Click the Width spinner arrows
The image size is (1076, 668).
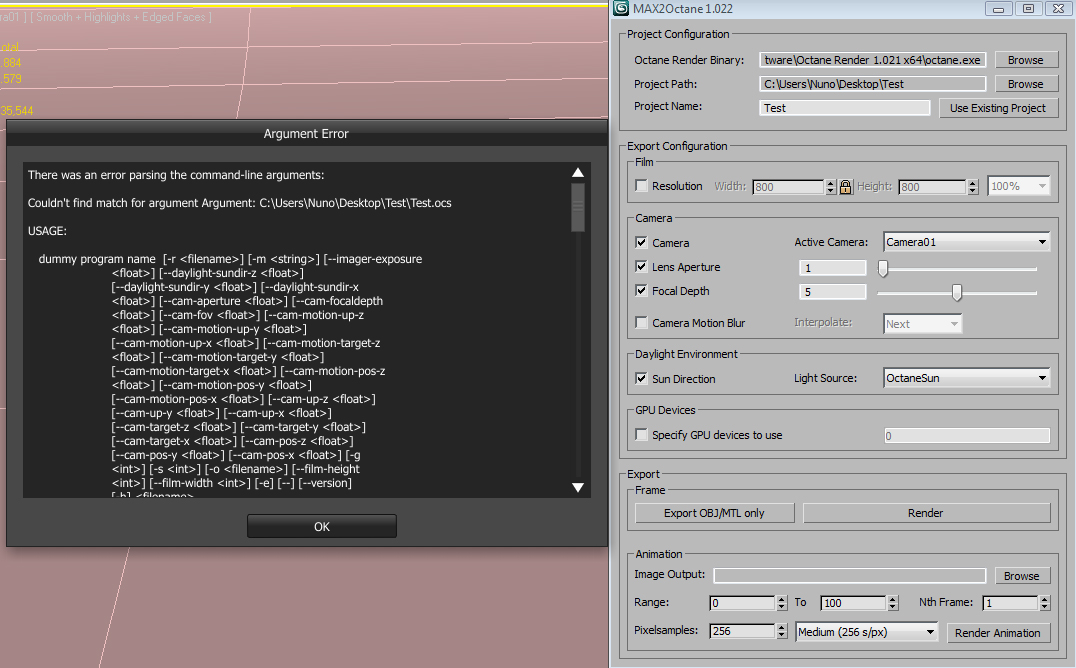click(x=831, y=187)
